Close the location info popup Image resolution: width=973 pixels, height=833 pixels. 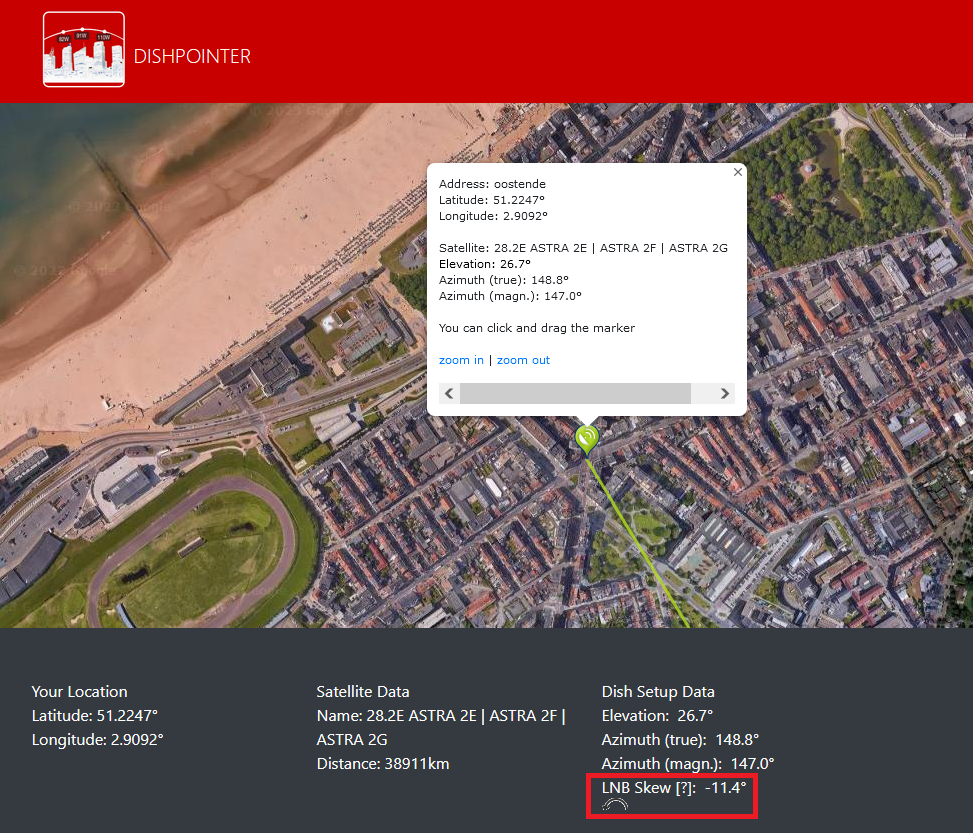click(x=738, y=172)
